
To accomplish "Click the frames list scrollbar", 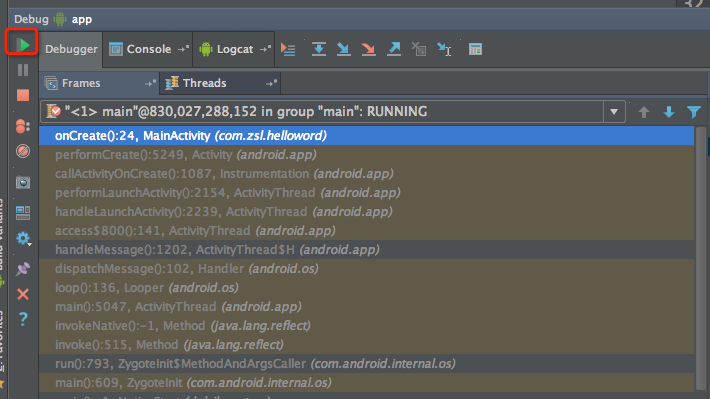I will (700, 258).
